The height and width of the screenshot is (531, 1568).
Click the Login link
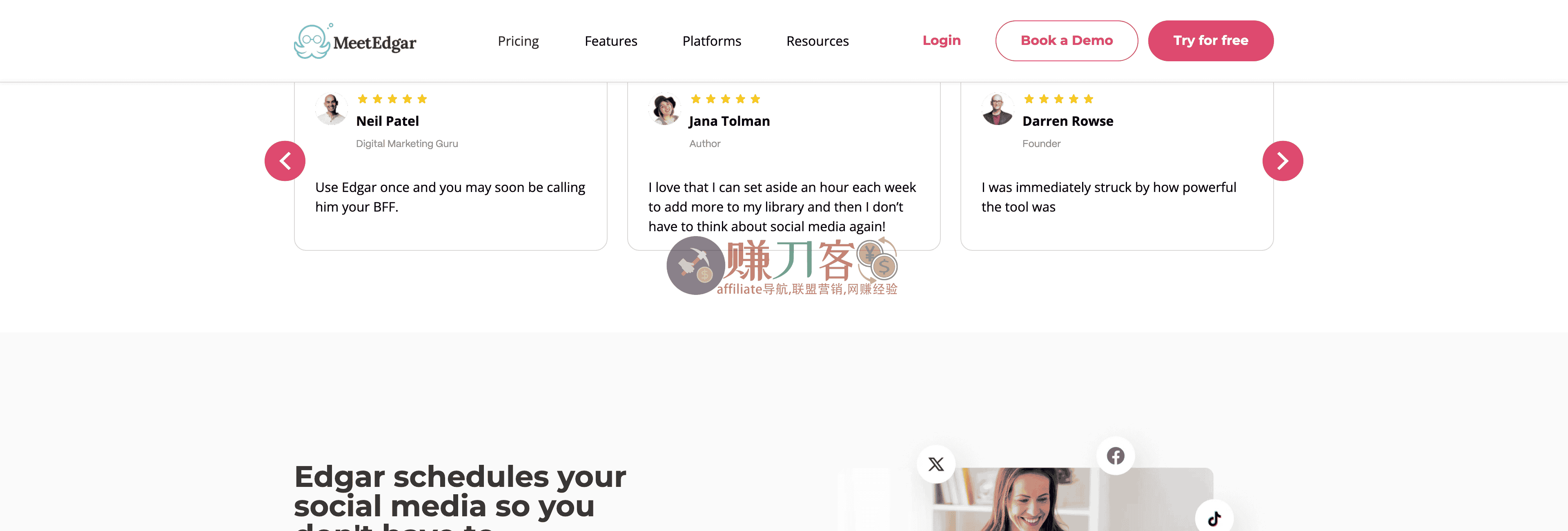(941, 40)
